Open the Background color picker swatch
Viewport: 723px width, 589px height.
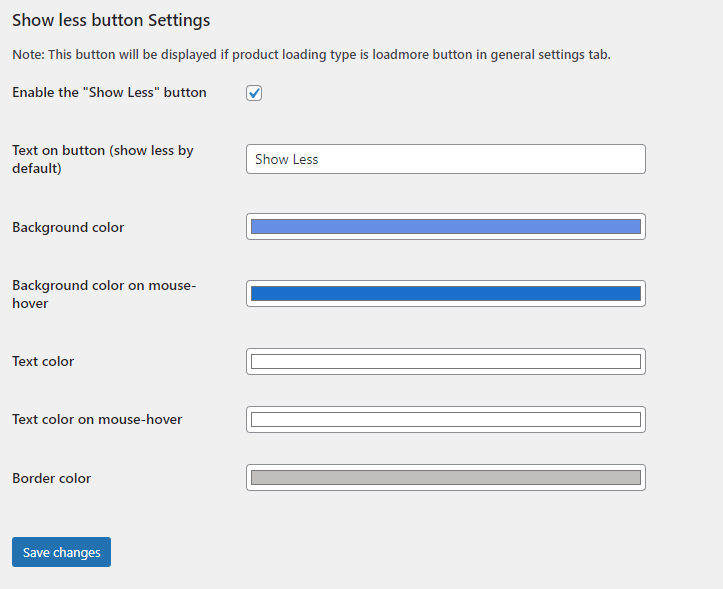click(445, 227)
